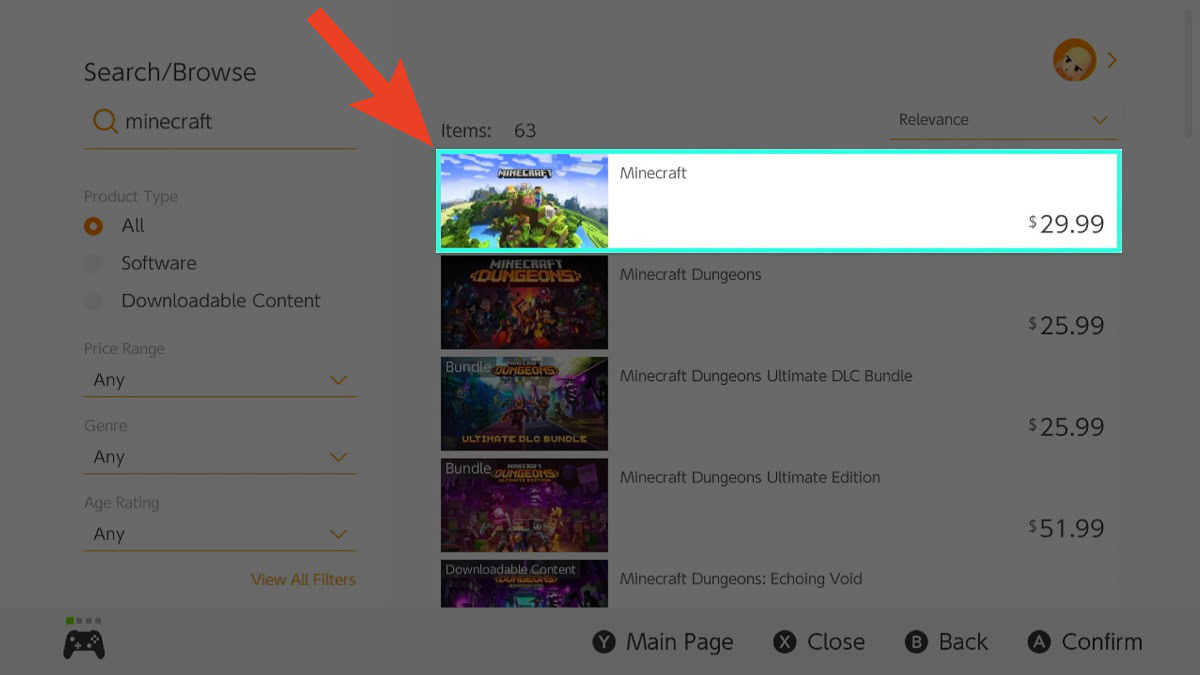
Task: Open the Relevance sort dropdown
Action: click(x=1003, y=120)
